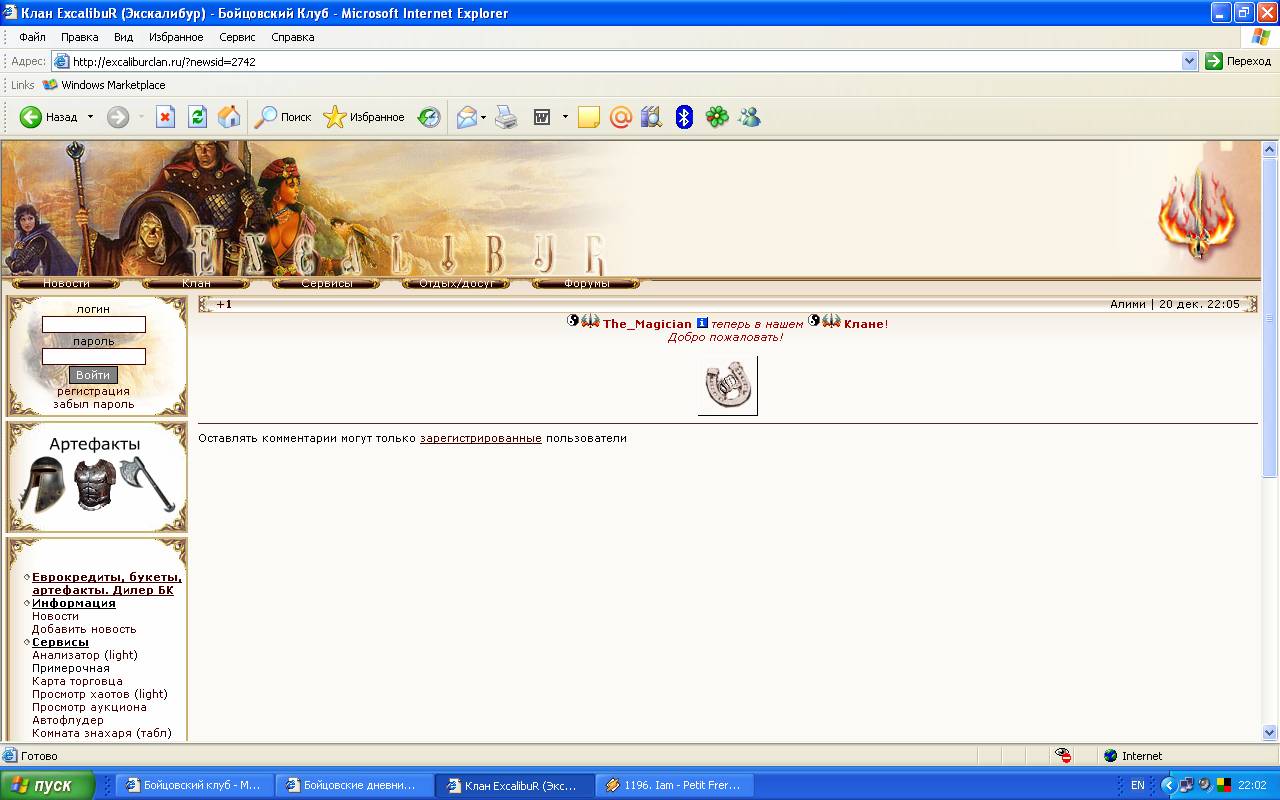Screen dimensions: 1280x800
Task: Switch to 1196. Iam - Petit Frer taskbar item
Action: click(673, 785)
